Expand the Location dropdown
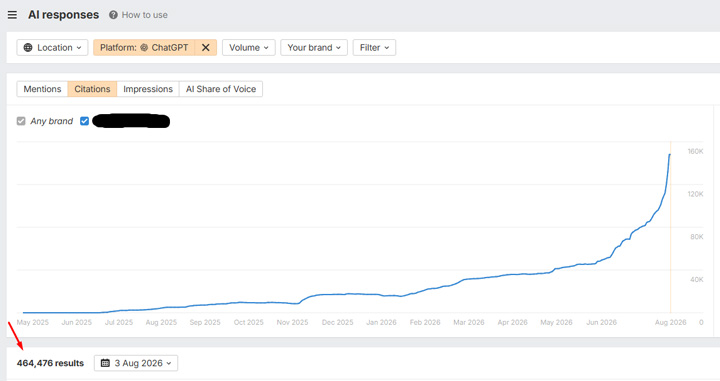720x381 pixels. pos(52,48)
